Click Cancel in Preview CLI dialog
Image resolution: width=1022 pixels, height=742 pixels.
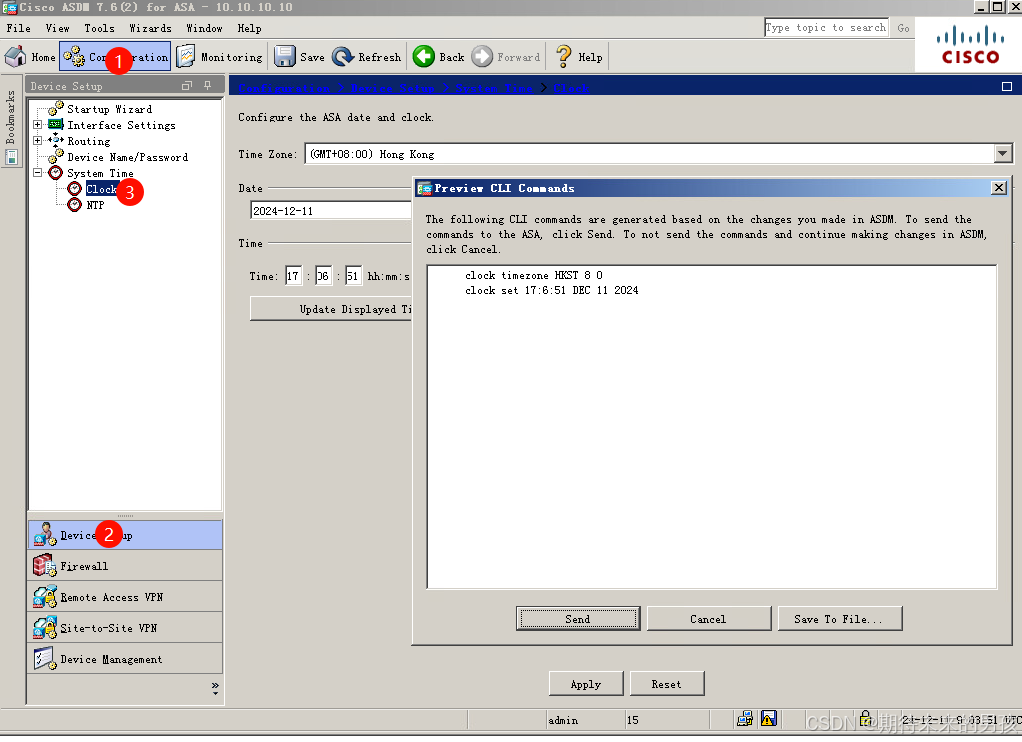(x=708, y=619)
